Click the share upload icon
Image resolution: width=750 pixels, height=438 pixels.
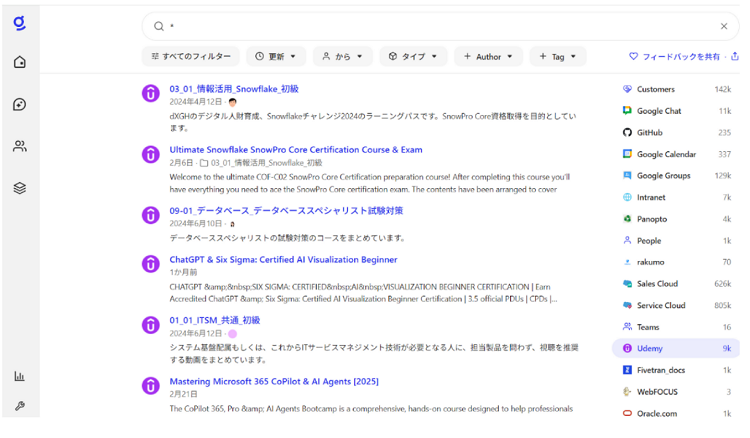coord(736,57)
